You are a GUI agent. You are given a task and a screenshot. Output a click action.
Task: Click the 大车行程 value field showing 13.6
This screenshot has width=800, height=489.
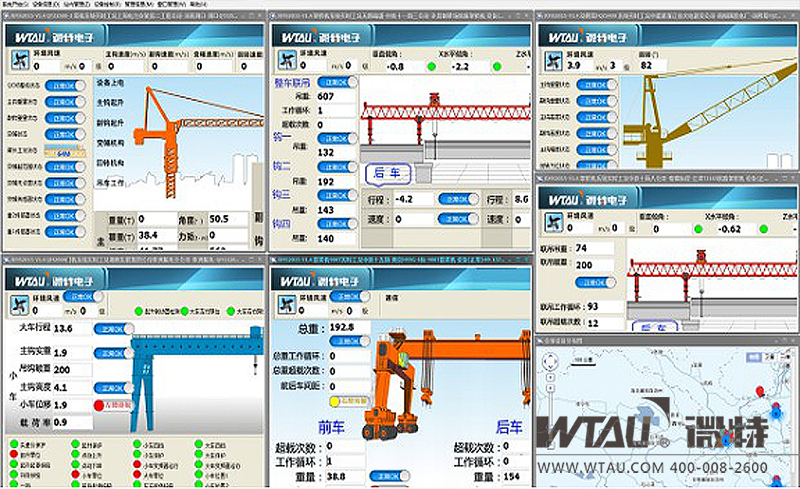pyautogui.click(x=70, y=328)
